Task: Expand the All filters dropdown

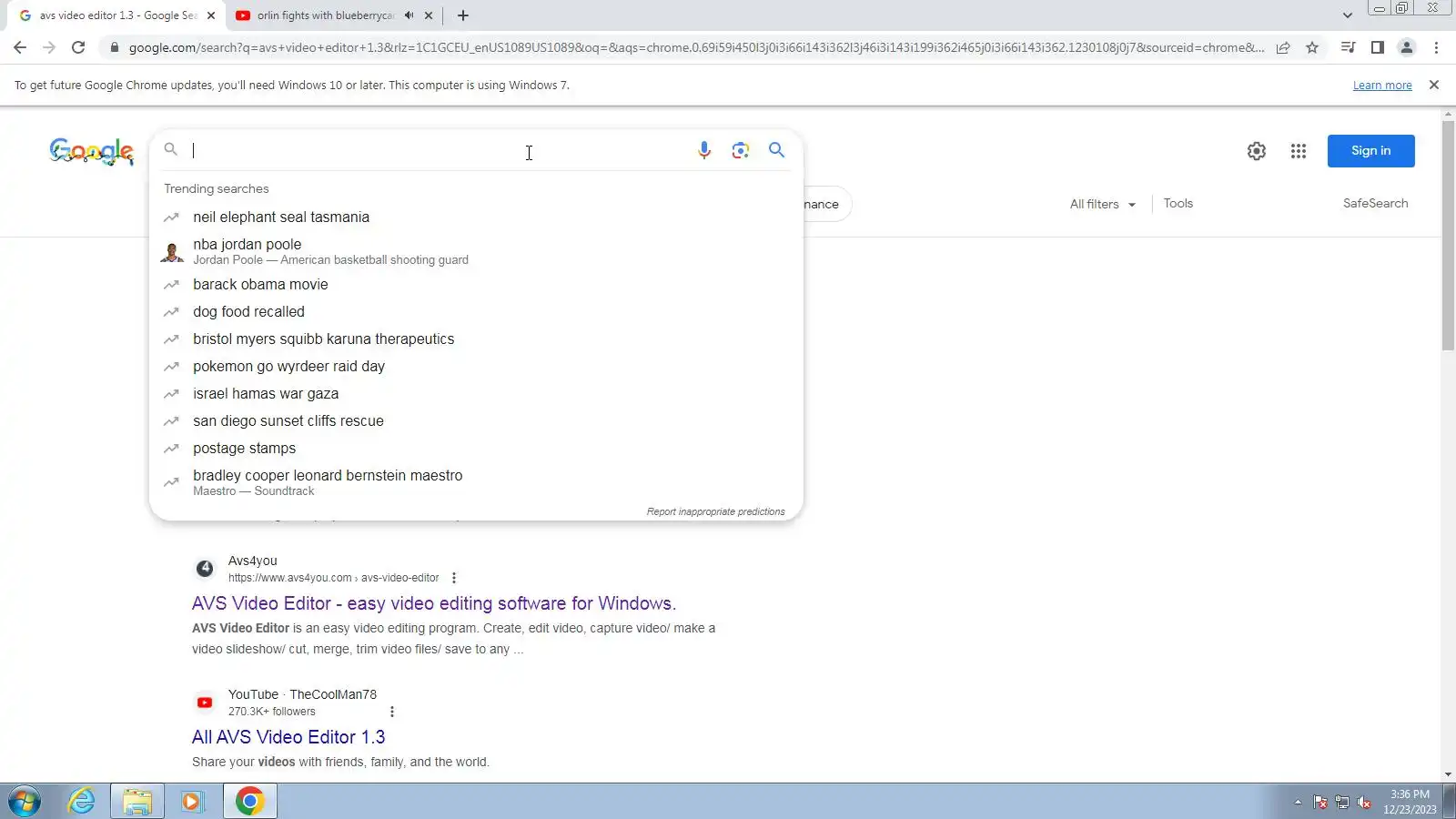Action: tap(1103, 204)
